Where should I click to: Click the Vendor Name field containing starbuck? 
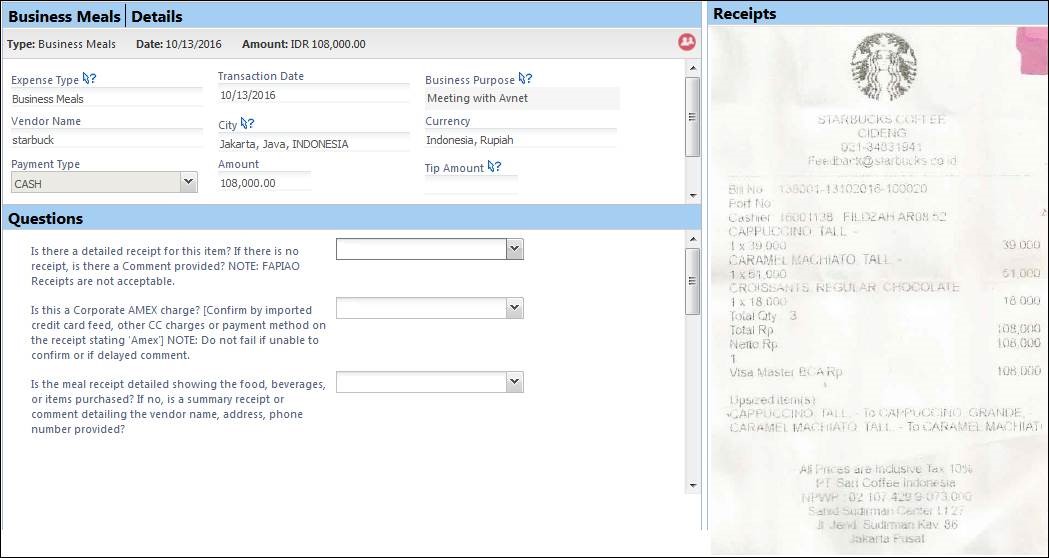(x=106, y=140)
